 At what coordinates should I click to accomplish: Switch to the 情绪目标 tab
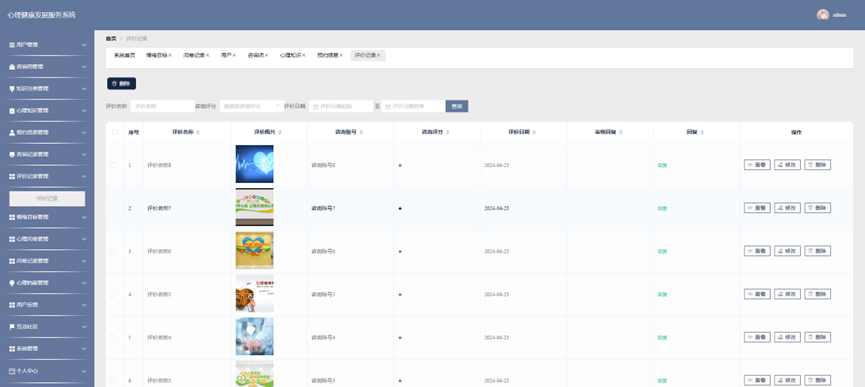coord(157,56)
